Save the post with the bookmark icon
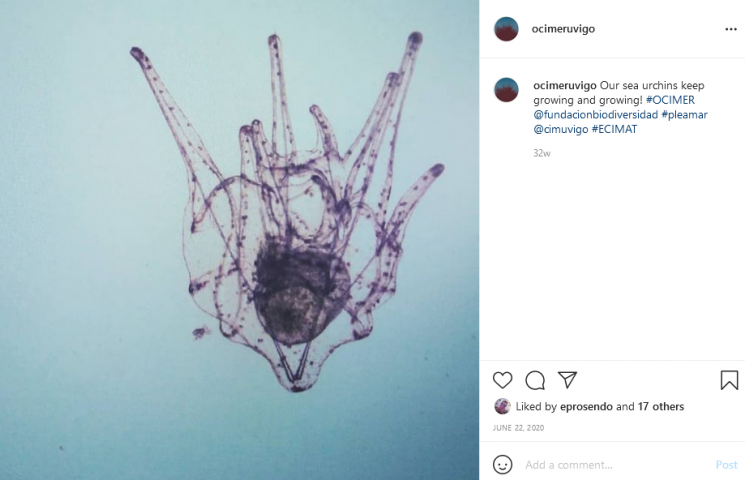 coord(729,380)
